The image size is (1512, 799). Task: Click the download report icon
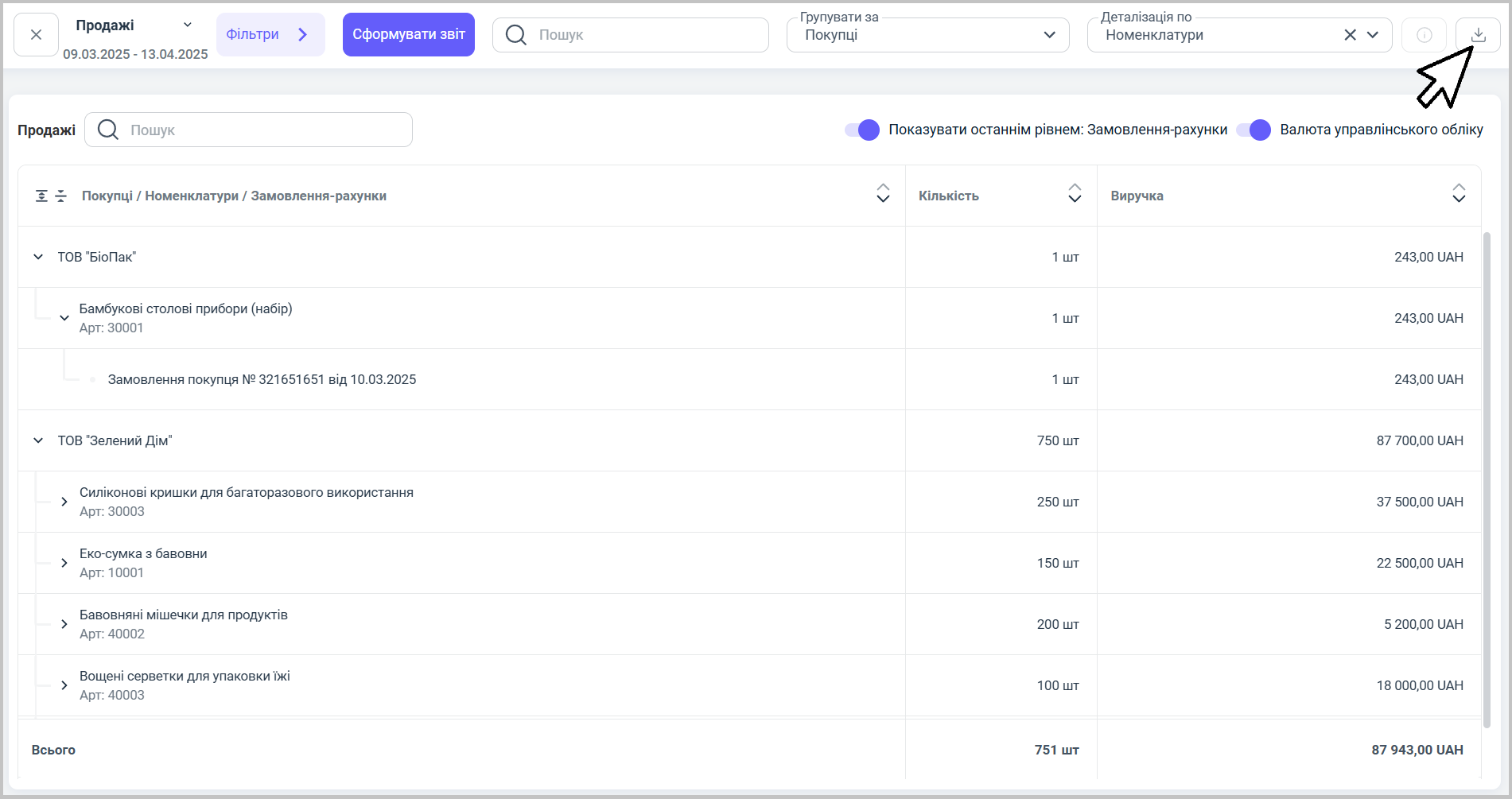coord(1477,35)
